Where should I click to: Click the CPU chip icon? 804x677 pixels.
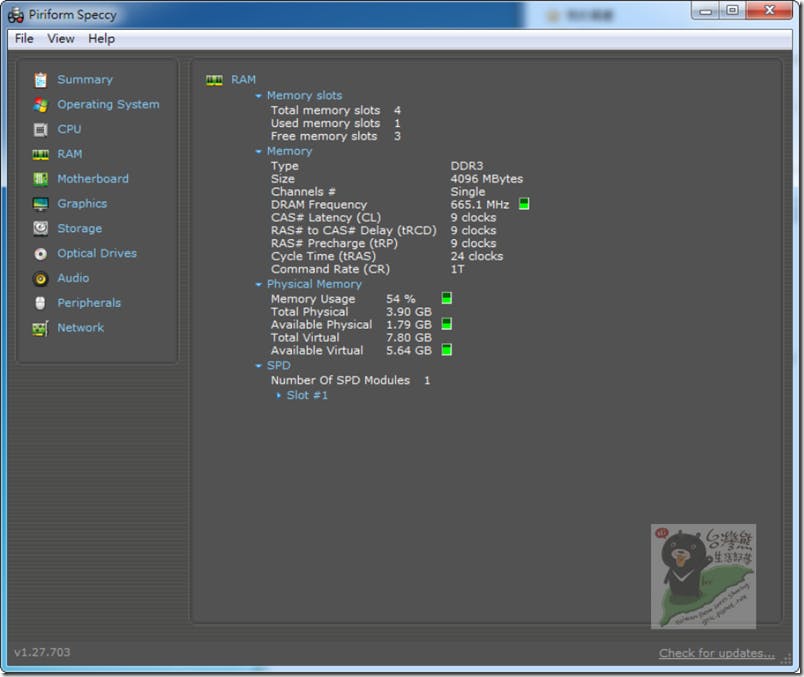coord(41,130)
